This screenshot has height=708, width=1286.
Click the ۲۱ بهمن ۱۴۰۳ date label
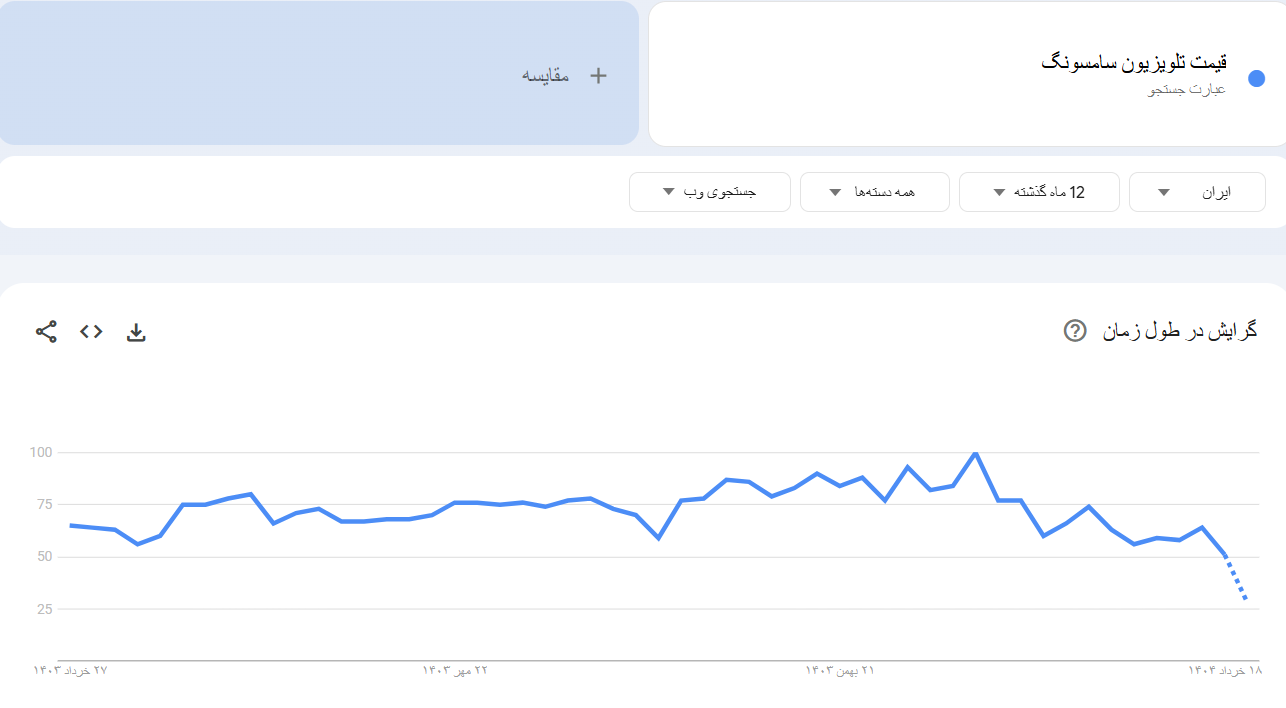tap(840, 670)
